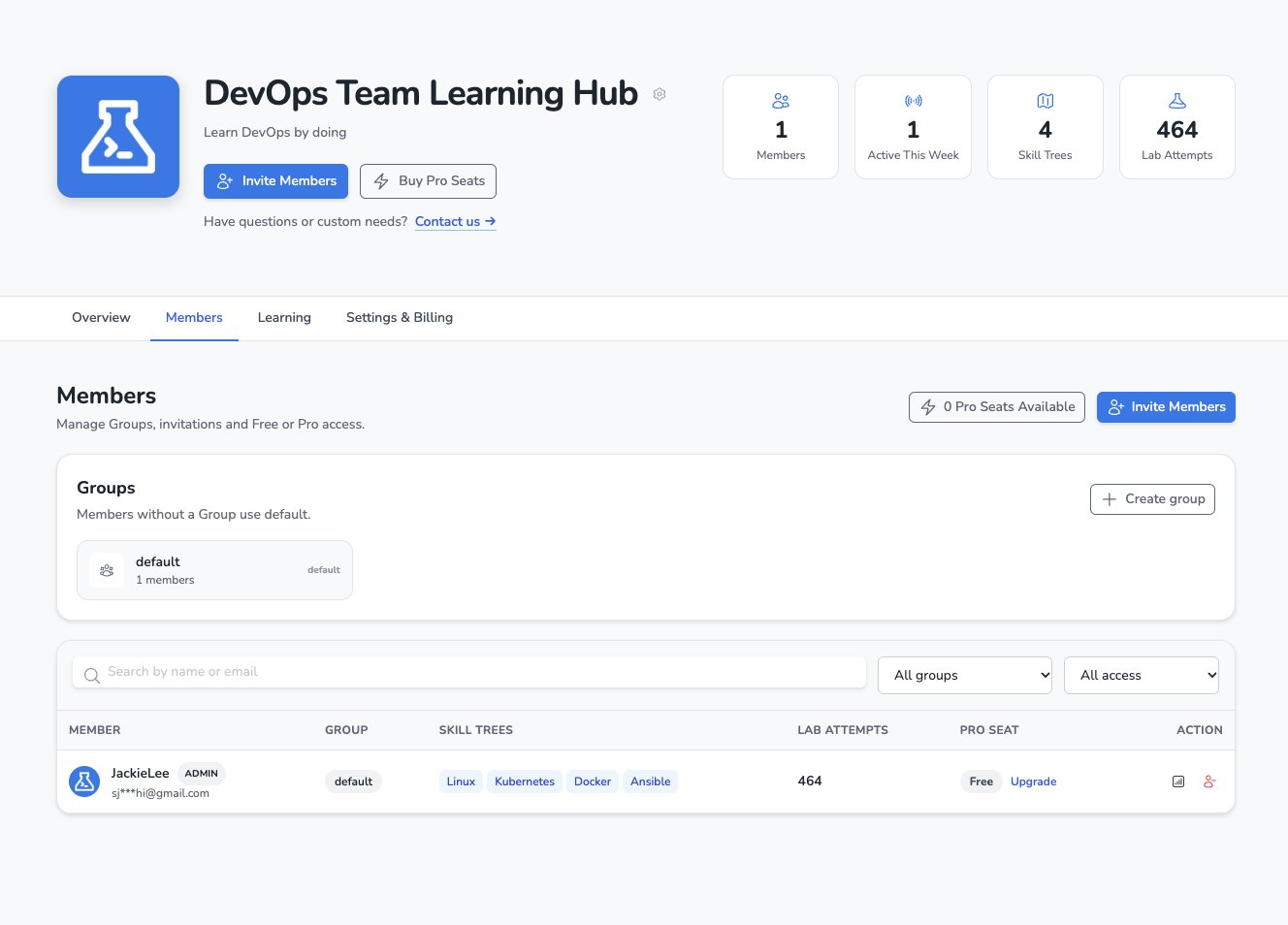Click the Kubernetes skill tree tag

(x=525, y=781)
